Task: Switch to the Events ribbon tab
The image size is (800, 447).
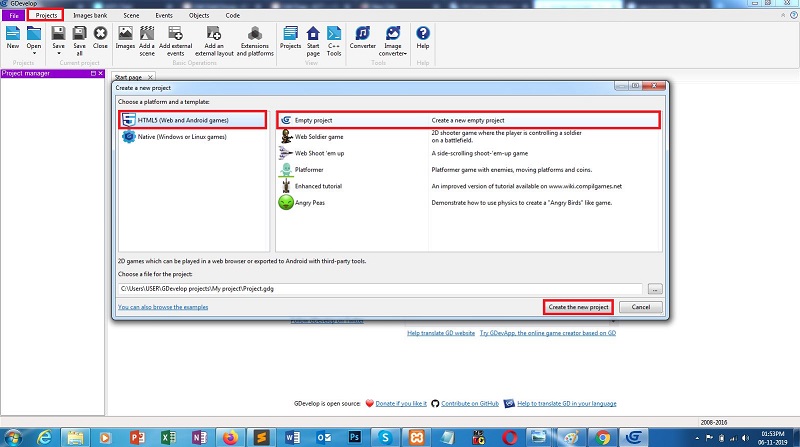Action: pyautogui.click(x=164, y=15)
